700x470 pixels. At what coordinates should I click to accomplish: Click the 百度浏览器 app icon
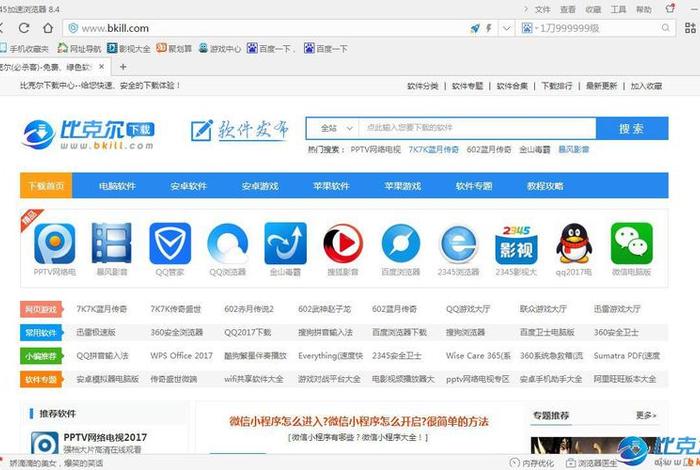[x=400, y=244]
